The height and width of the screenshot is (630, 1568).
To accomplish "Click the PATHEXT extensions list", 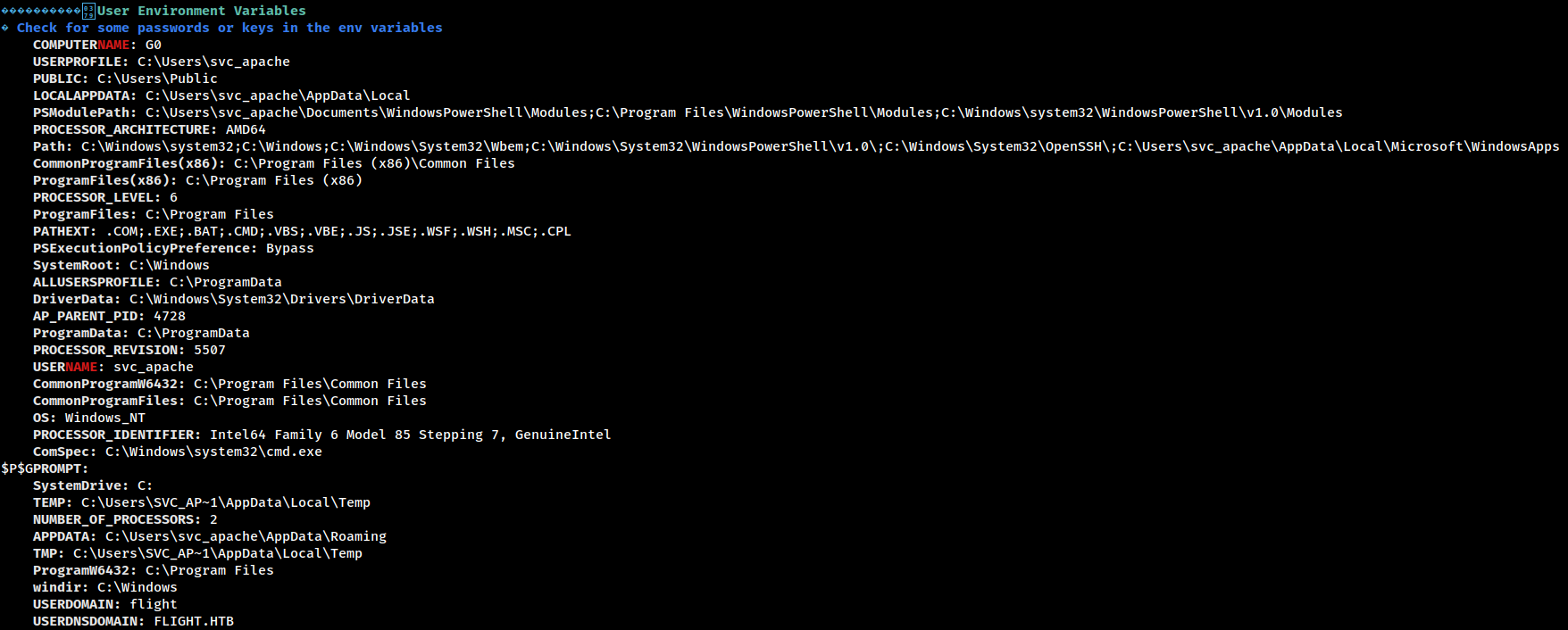I will pyautogui.click(x=338, y=231).
